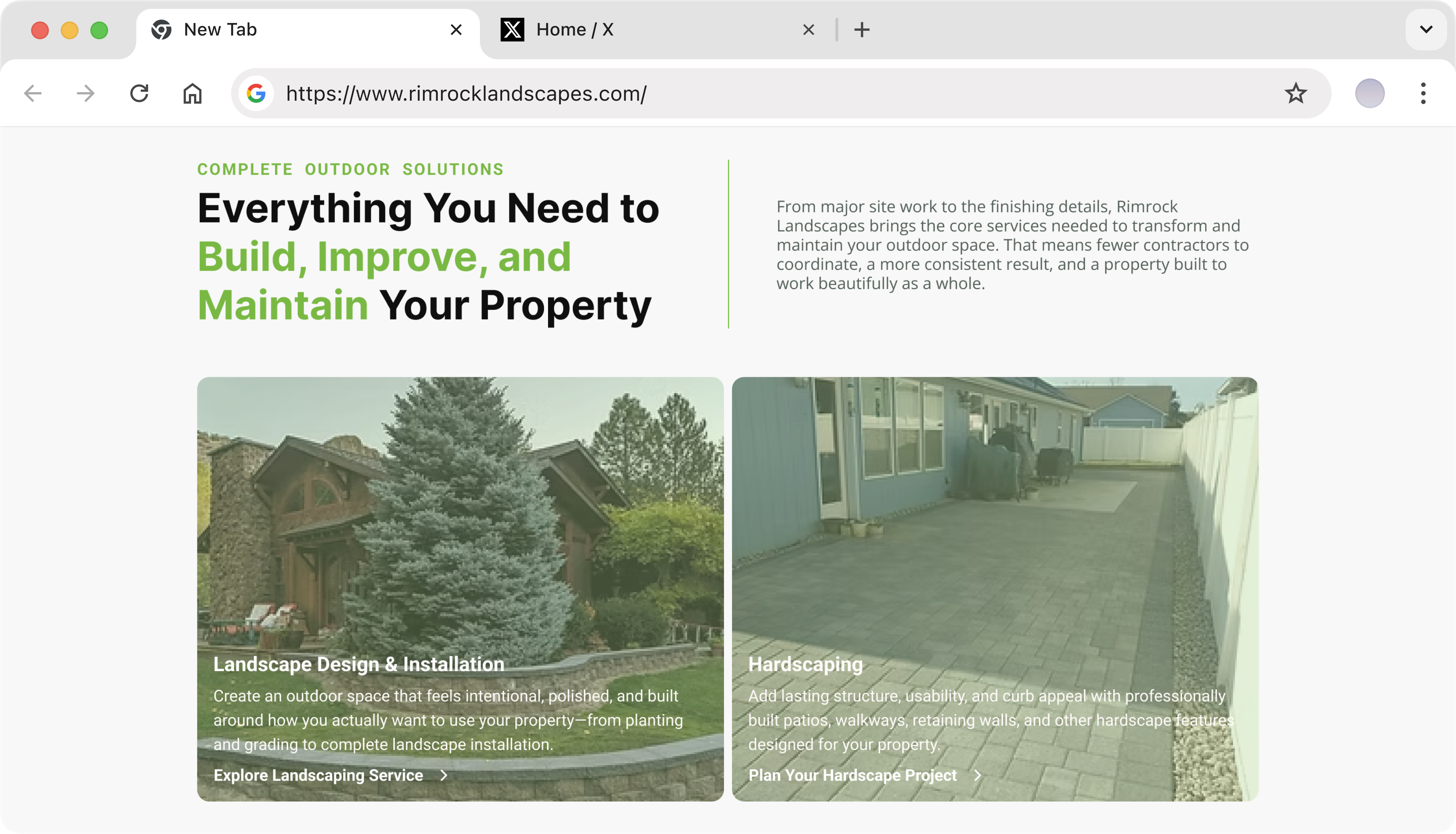Click the Hardscaping card heading
This screenshot has height=834, width=1456.
tap(805, 664)
